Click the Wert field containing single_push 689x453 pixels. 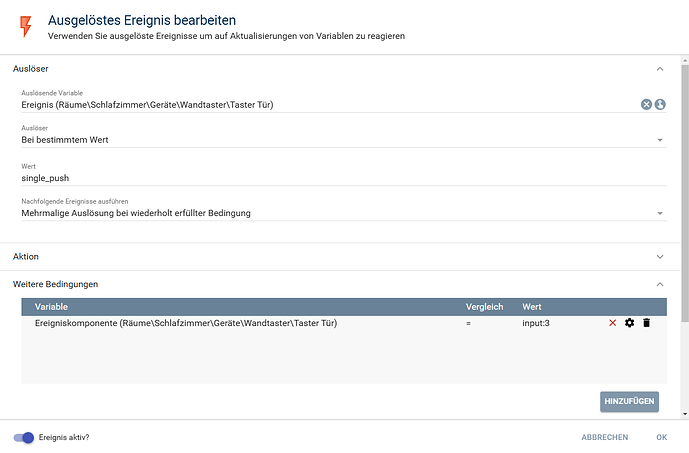[x=340, y=177]
